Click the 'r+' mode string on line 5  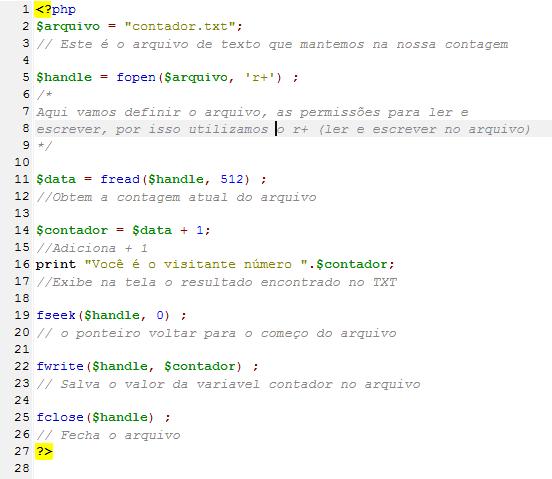(259, 77)
